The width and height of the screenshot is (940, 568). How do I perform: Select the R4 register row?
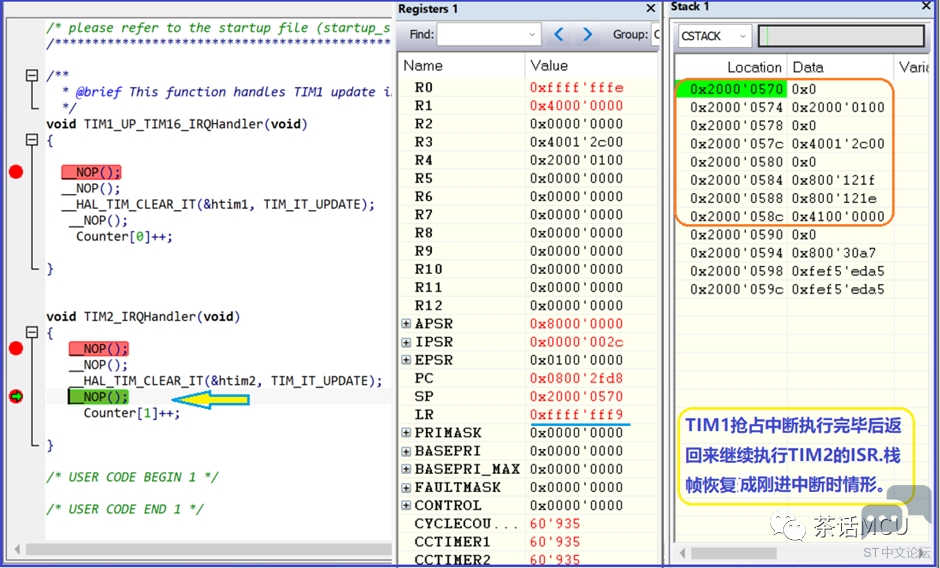(528, 160)
